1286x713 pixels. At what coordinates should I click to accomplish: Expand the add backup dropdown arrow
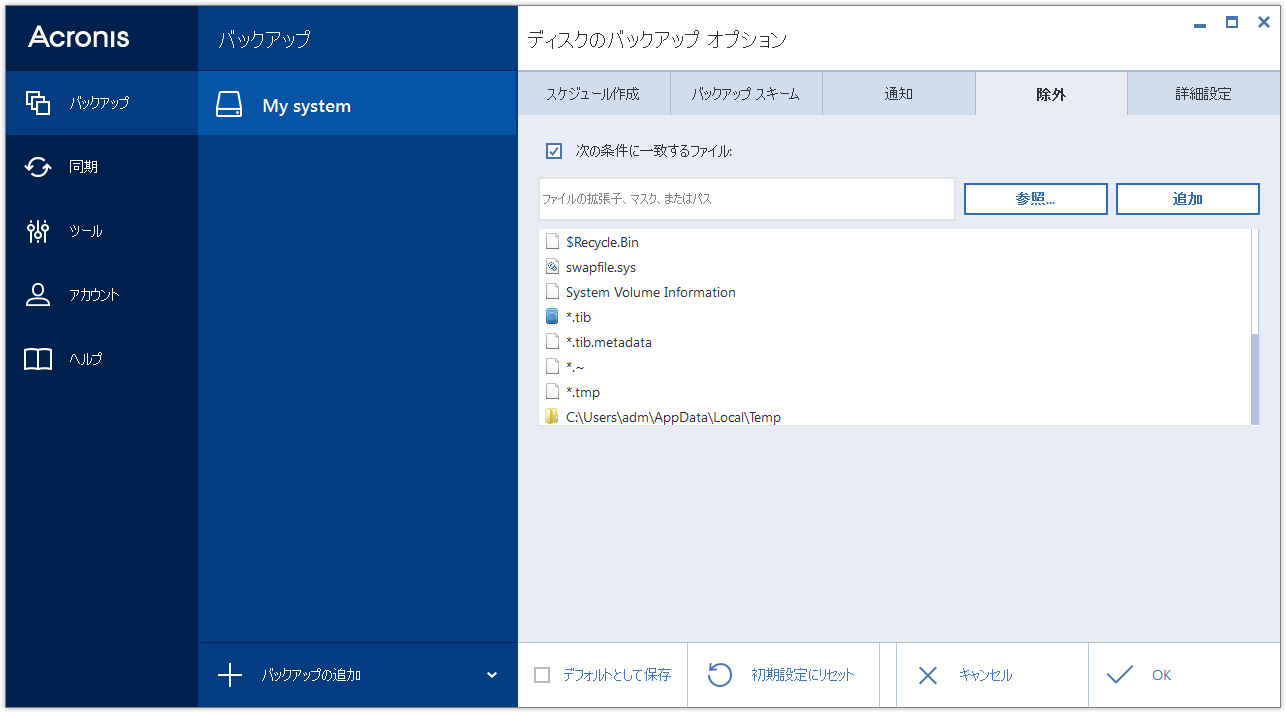click(x=491, y=675)
